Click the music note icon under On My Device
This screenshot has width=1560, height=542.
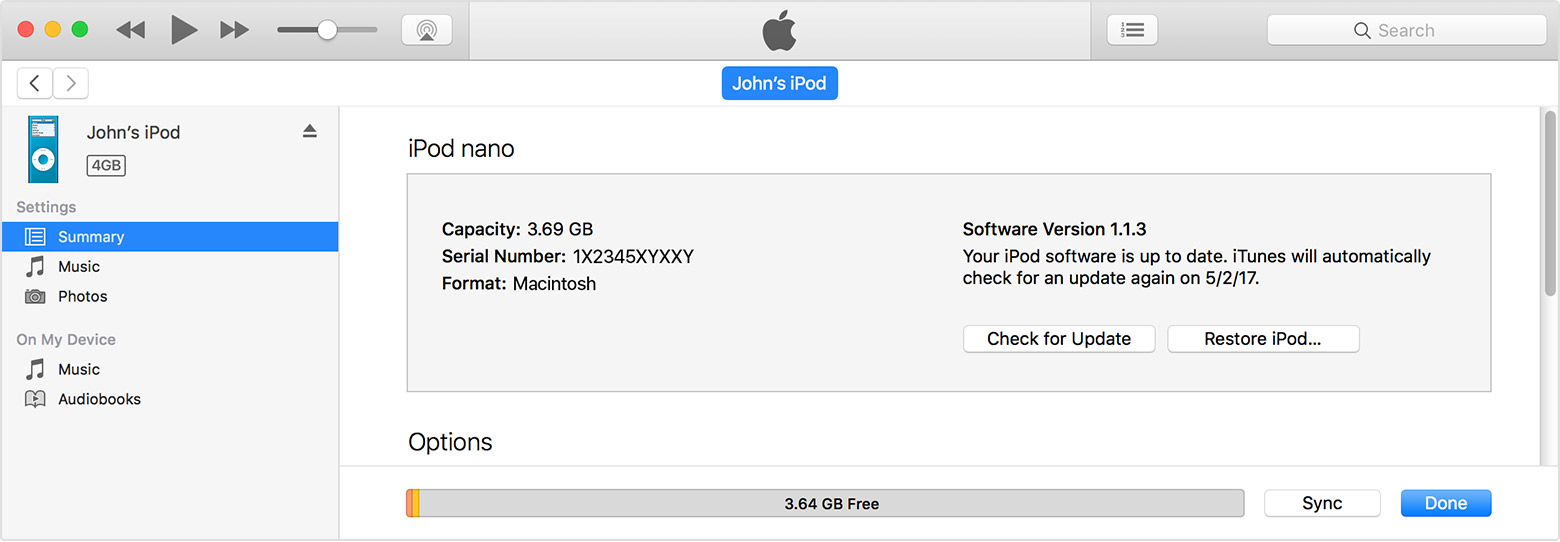pyautogui.click(x=35, y=369)
